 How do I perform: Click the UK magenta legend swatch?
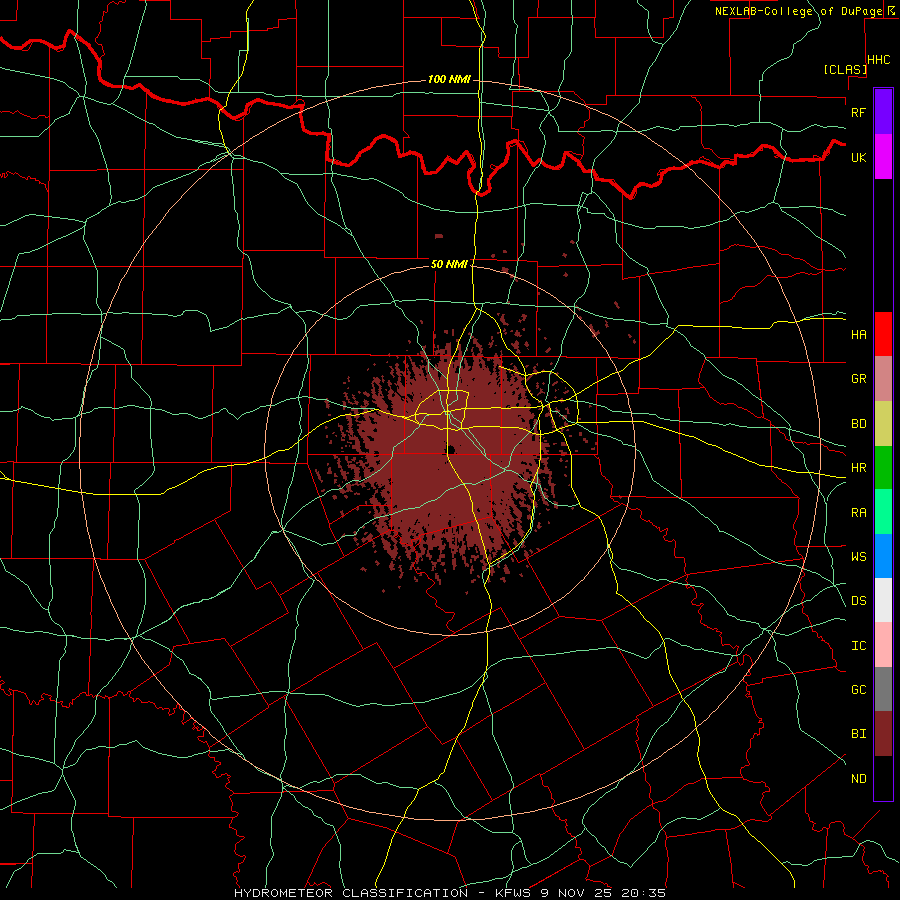(x=883, y=157)
